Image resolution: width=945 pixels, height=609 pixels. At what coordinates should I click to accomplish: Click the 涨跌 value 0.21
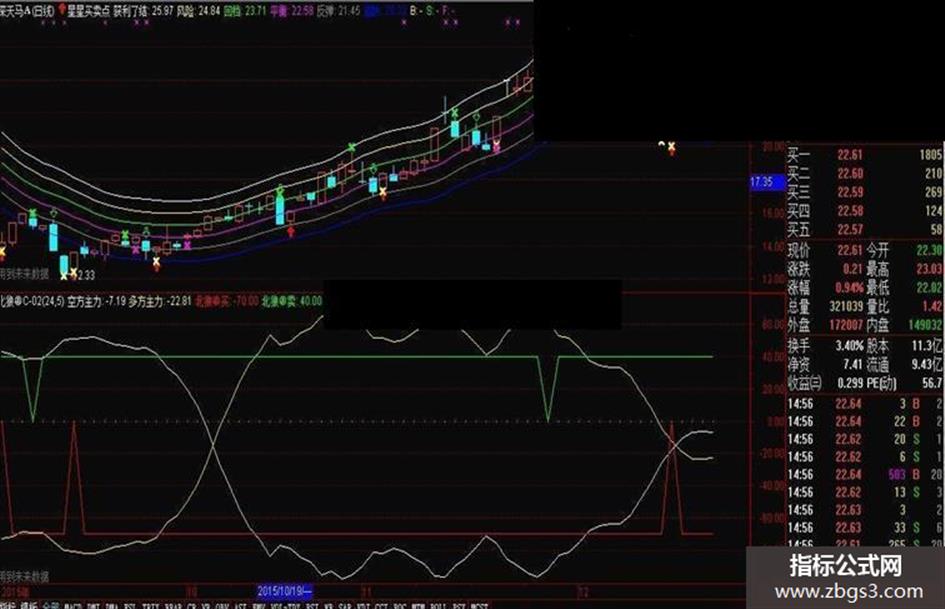click(853, 268)
